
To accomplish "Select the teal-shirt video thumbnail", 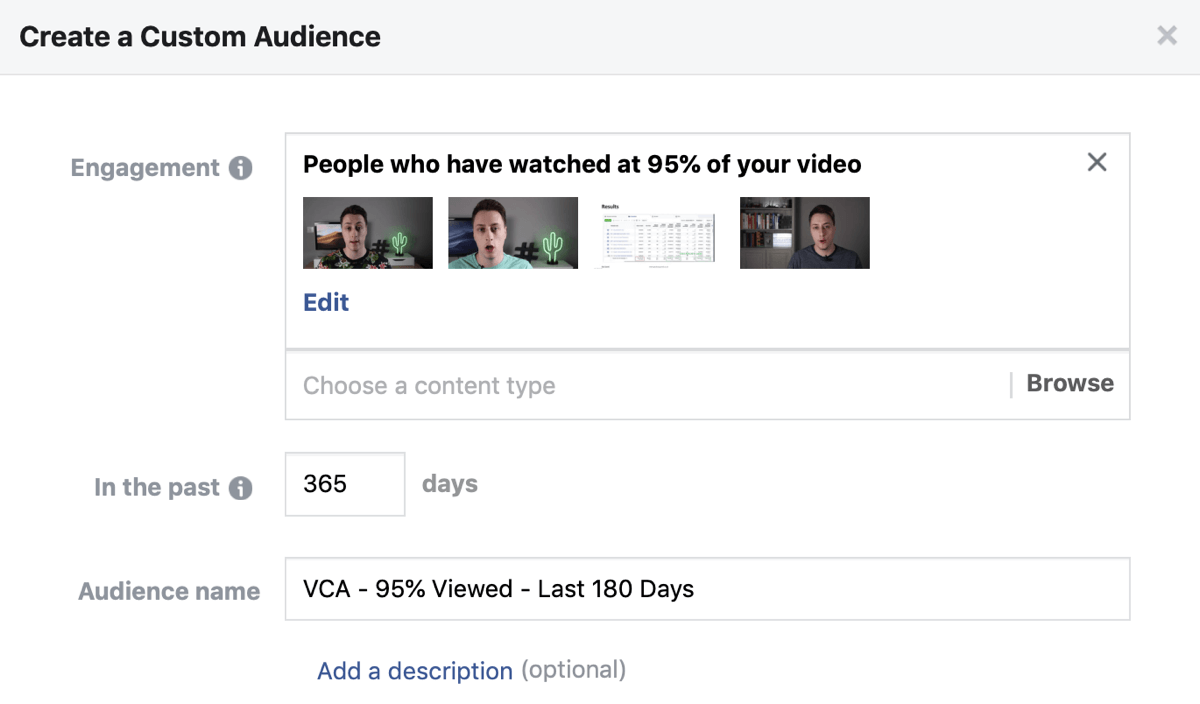I will coord(512,232).
